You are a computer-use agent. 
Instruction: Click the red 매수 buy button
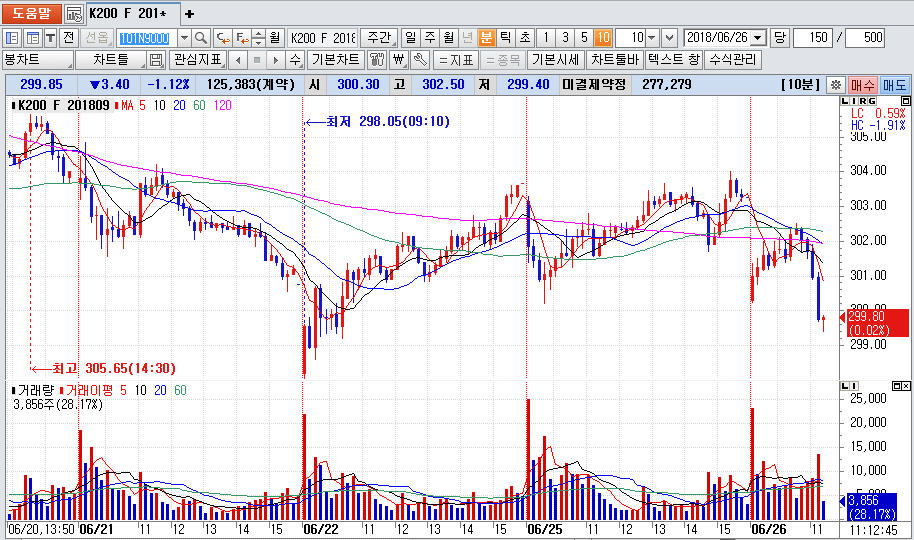point(863,85)
